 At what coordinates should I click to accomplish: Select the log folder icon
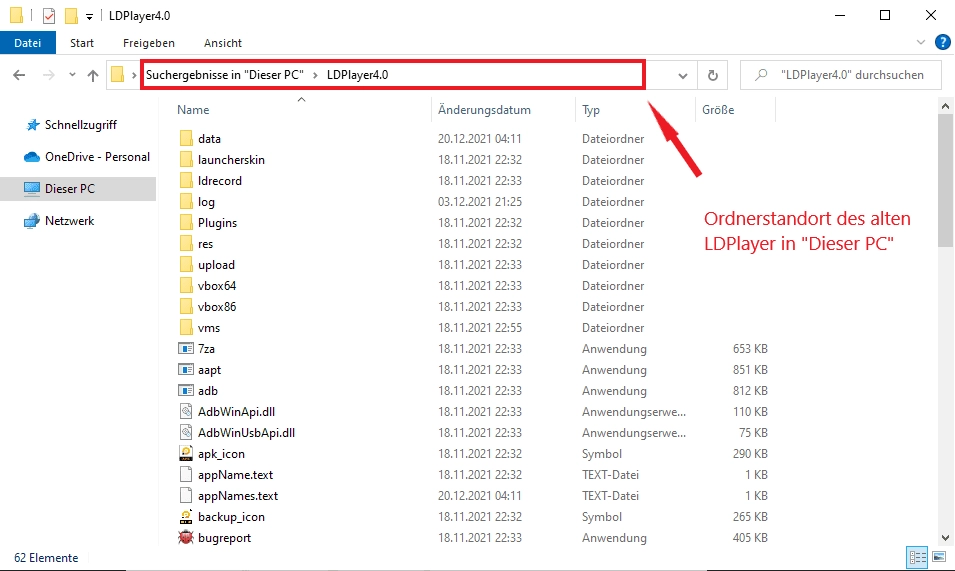pyautogui.click(x=186, y=201)
